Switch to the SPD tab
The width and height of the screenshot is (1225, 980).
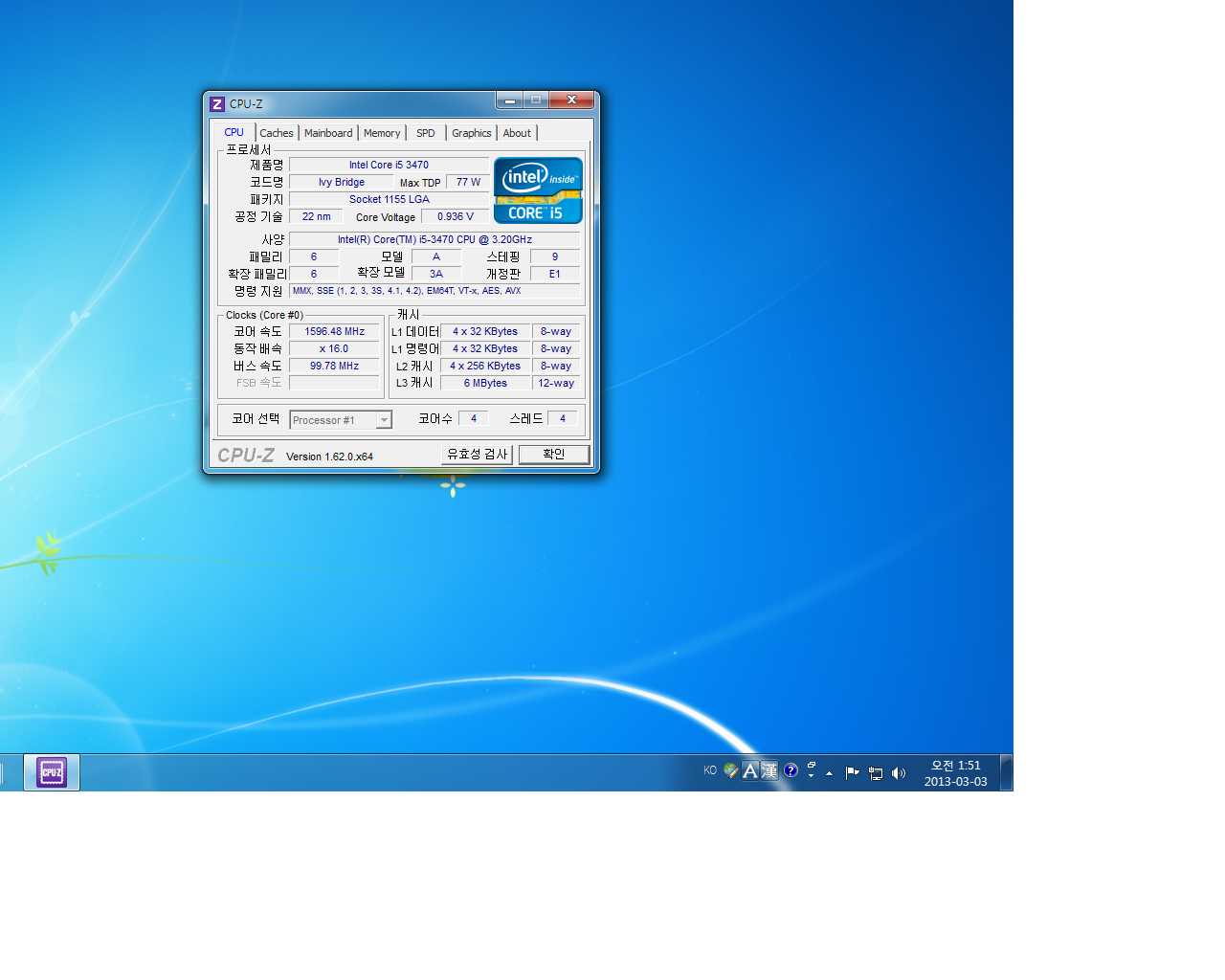[426, 133]
